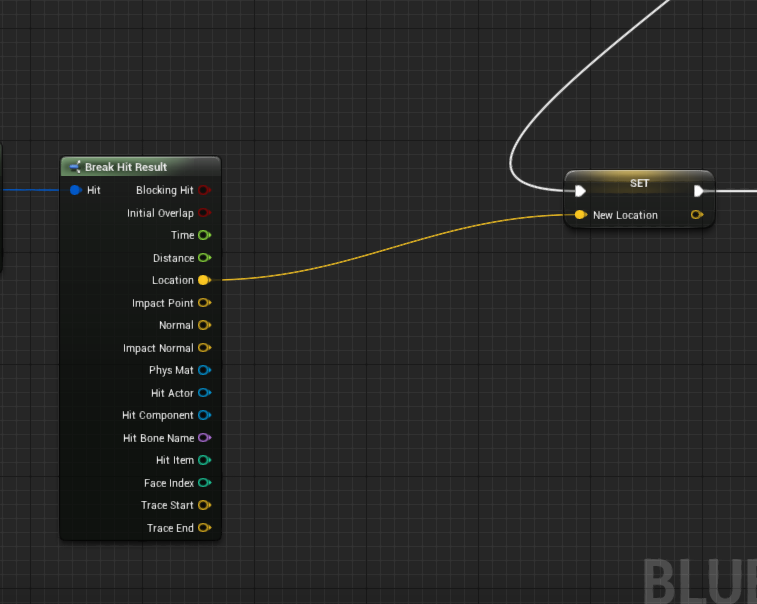Select the Break Hit Result node title
Image resolution: width=757 pixels, height=604 pixels.
(126, 167)
